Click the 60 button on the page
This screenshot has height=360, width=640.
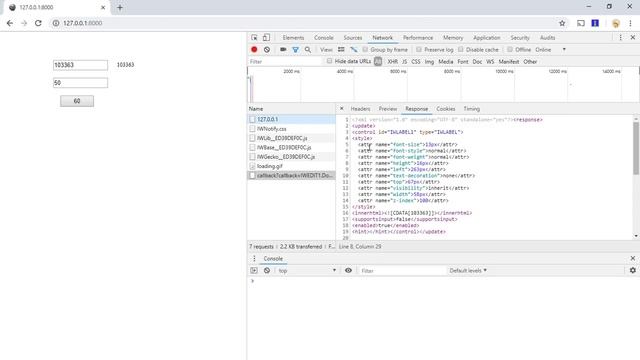(77, 101)
